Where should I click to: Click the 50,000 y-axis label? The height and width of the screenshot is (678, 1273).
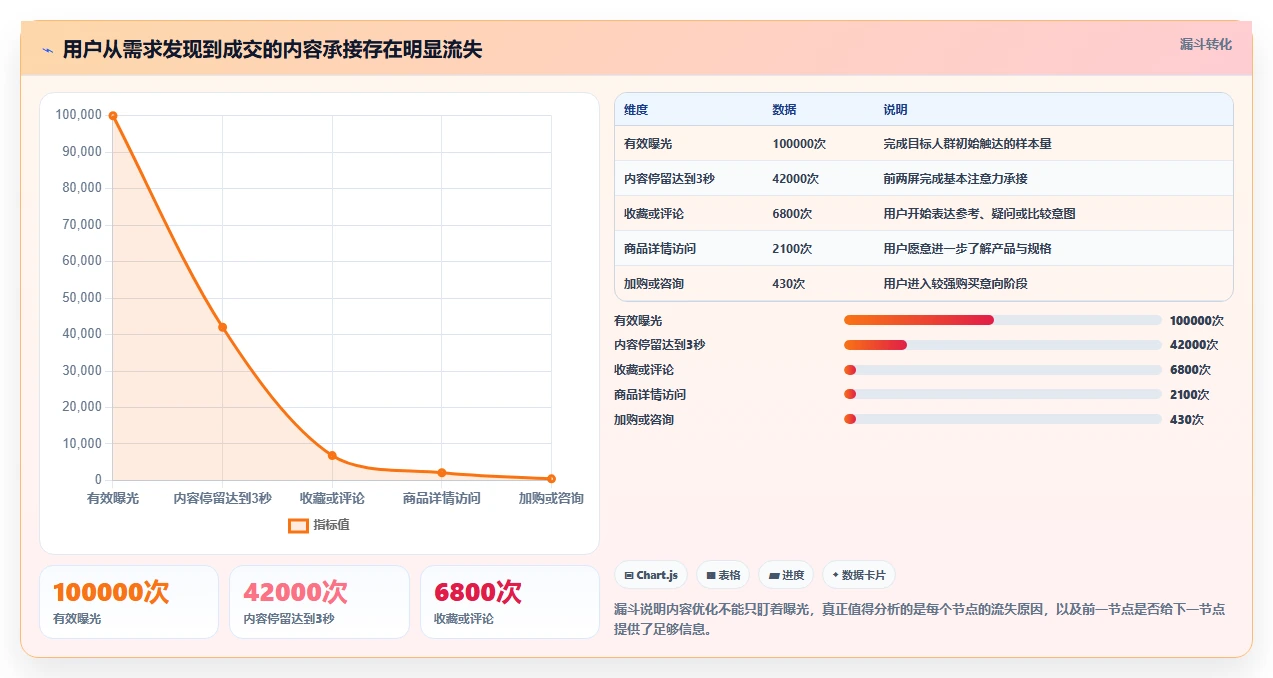(x=82, y=298)
